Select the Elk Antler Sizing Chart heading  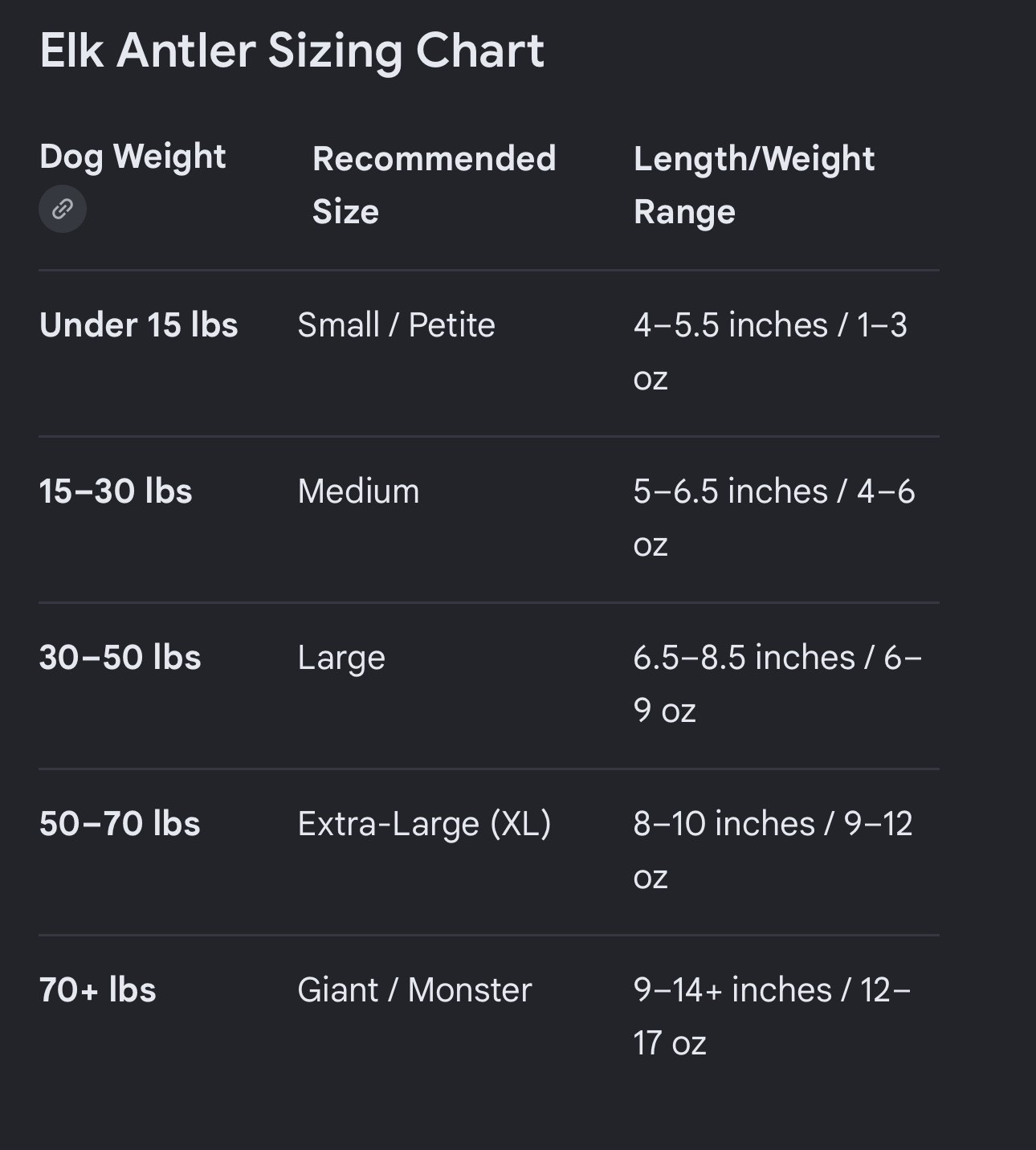click(292, 51)
